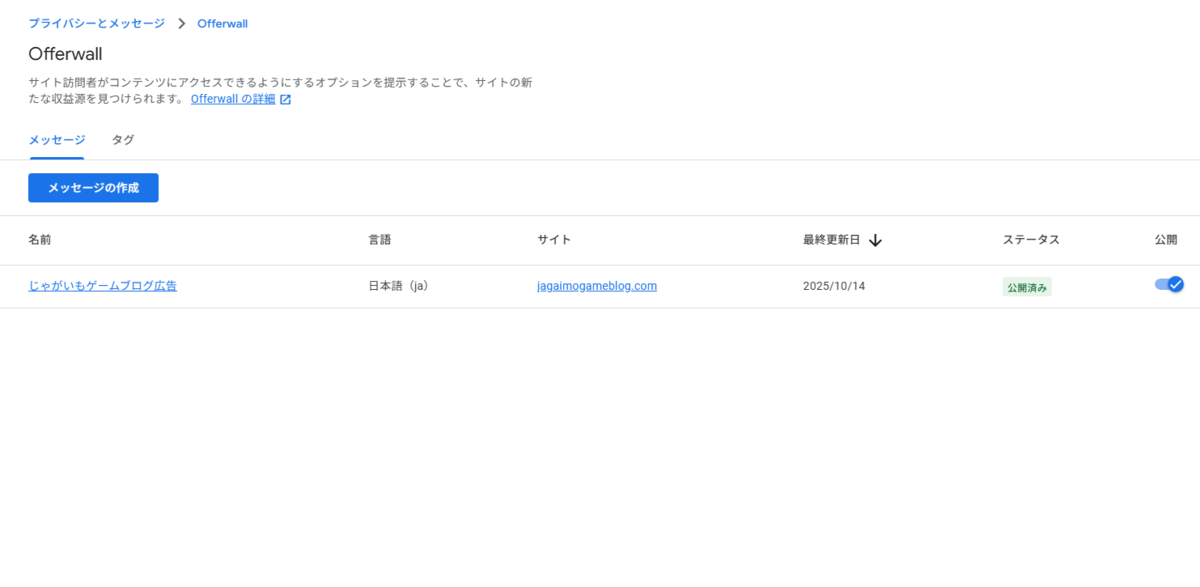Open the jagaimogameblog.com site link
The image size is (1200, 587).
pyautogui.click(x=596, y=286)
